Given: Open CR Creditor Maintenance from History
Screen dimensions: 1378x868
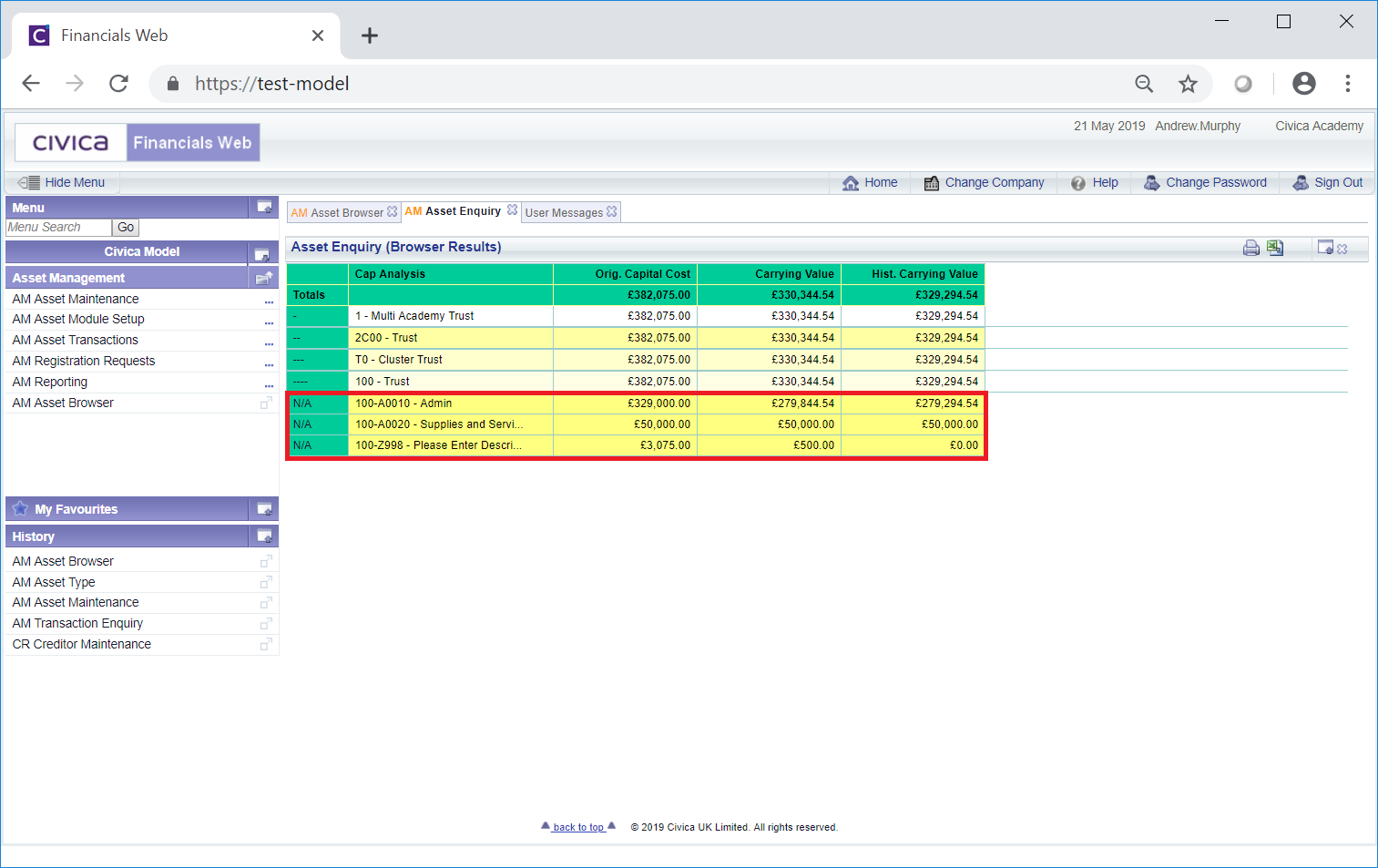Looking at the screenshot, I should (82, 644).
